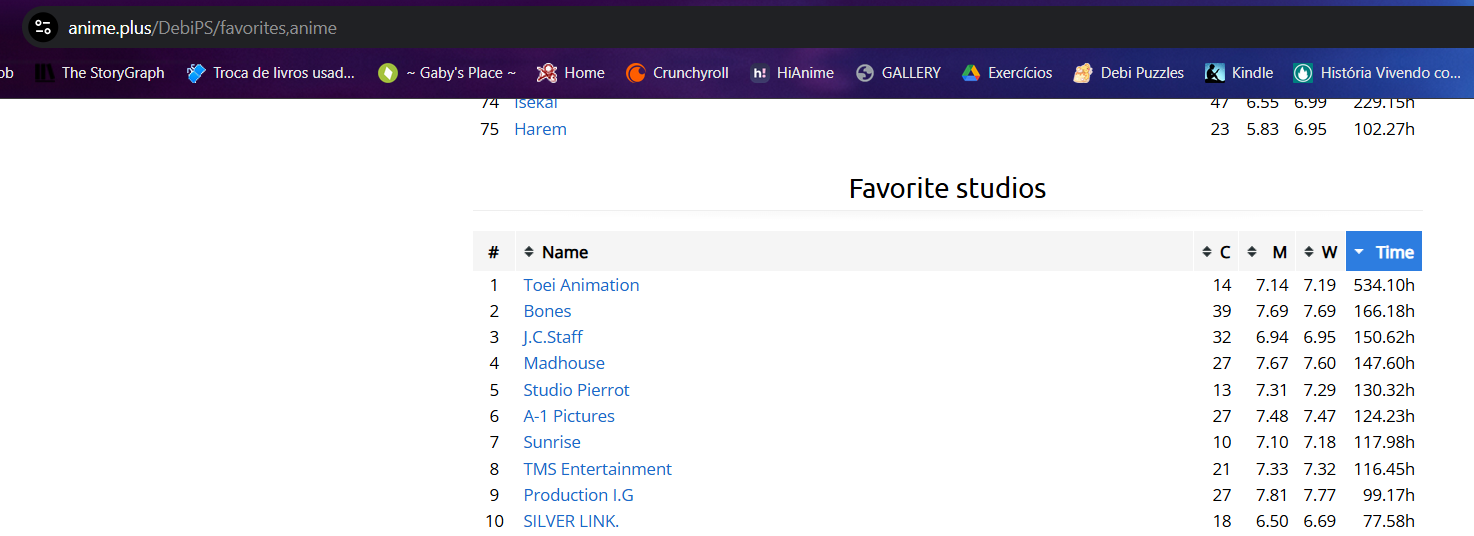
Task: Open The StoryGraph bookmark icon
Action: tap(44, 73)
